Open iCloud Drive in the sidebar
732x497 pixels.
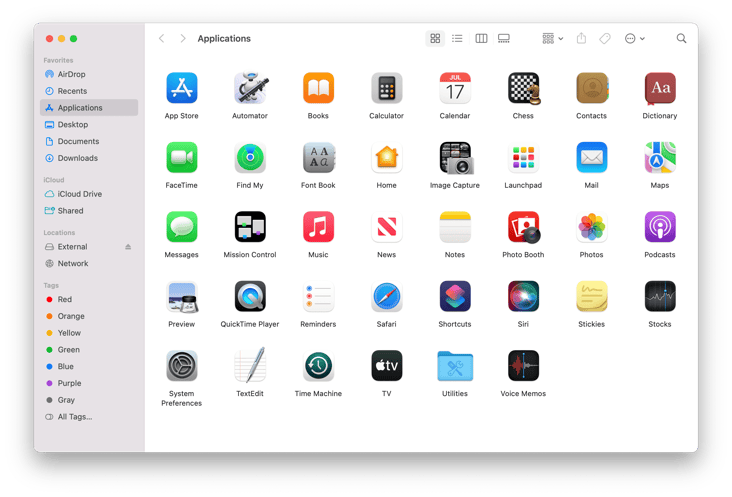click(89, 194)
